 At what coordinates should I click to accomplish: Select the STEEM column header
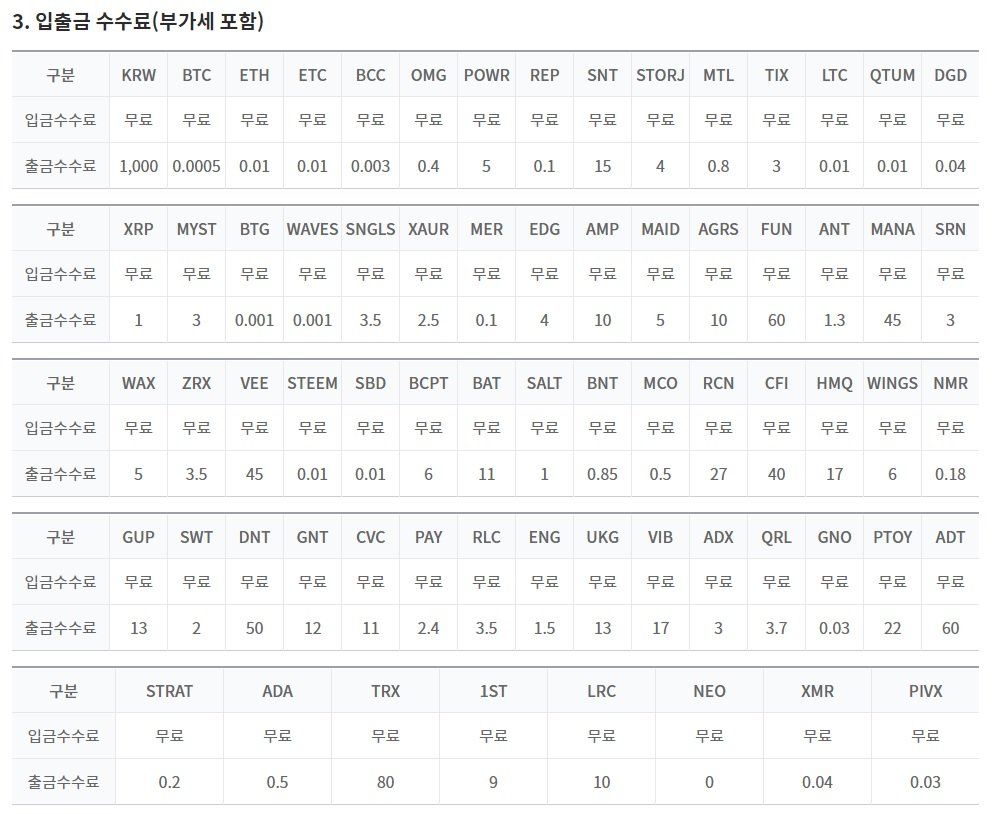(x=312, y=383)
